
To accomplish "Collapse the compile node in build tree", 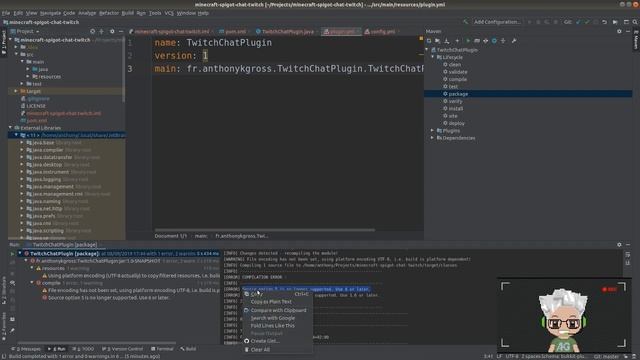I will click(32, 283).
